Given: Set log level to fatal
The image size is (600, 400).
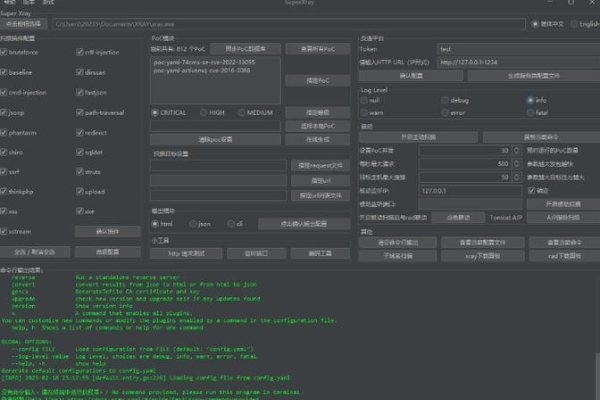Looking at the screenshot, I should pyautogui.click(x=530, y=113).
